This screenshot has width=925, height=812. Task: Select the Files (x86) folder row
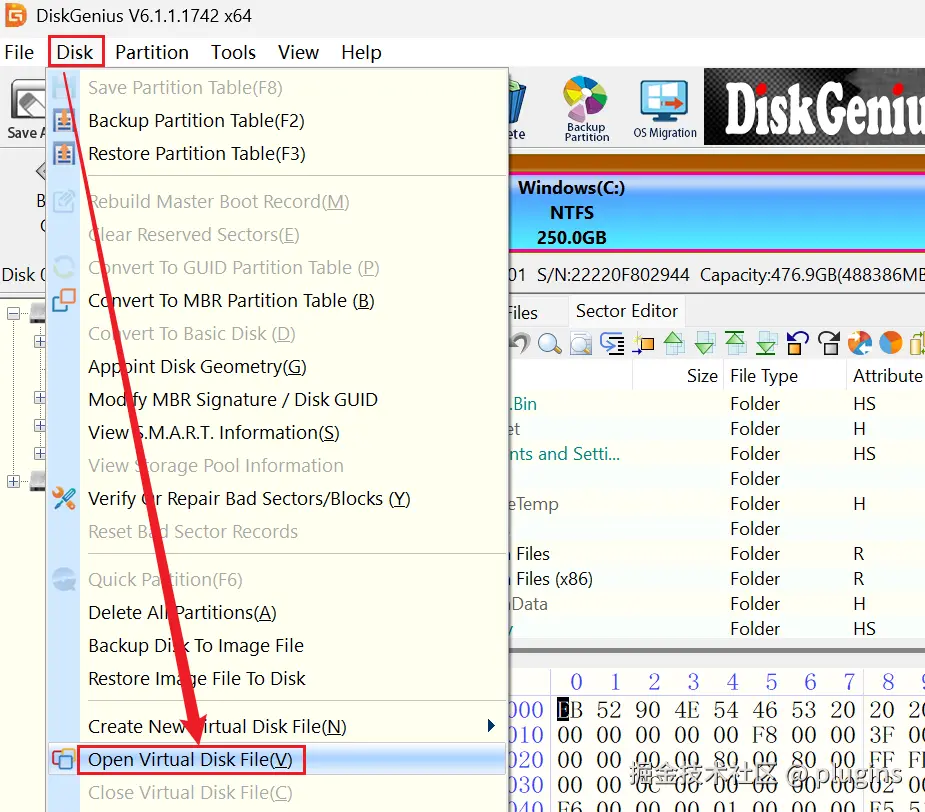[717, 579]
